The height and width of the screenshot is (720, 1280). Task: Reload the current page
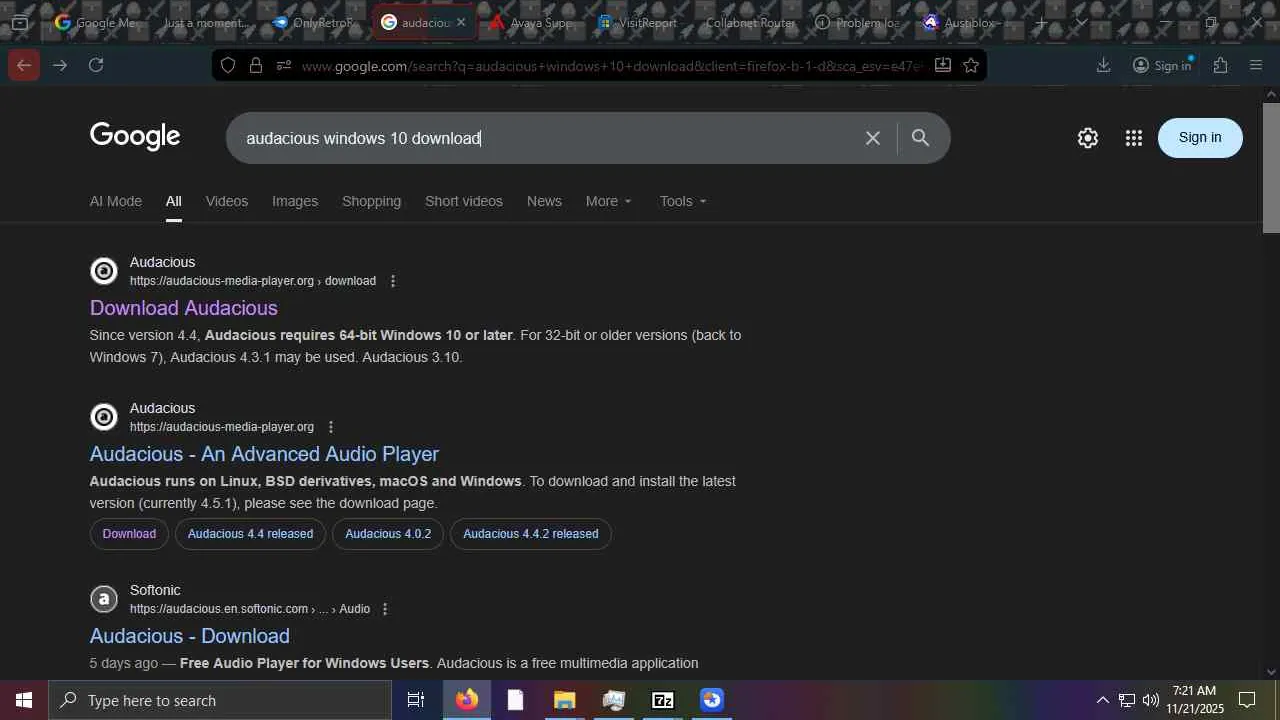(96, 65)
